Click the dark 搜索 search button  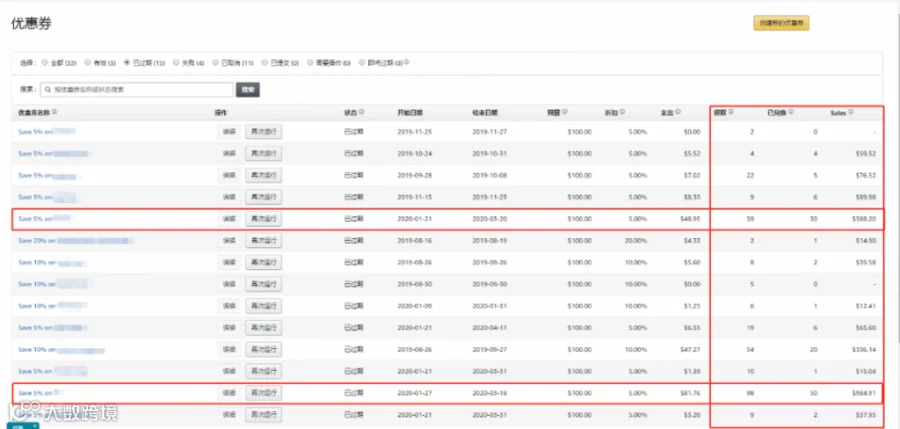248,90
